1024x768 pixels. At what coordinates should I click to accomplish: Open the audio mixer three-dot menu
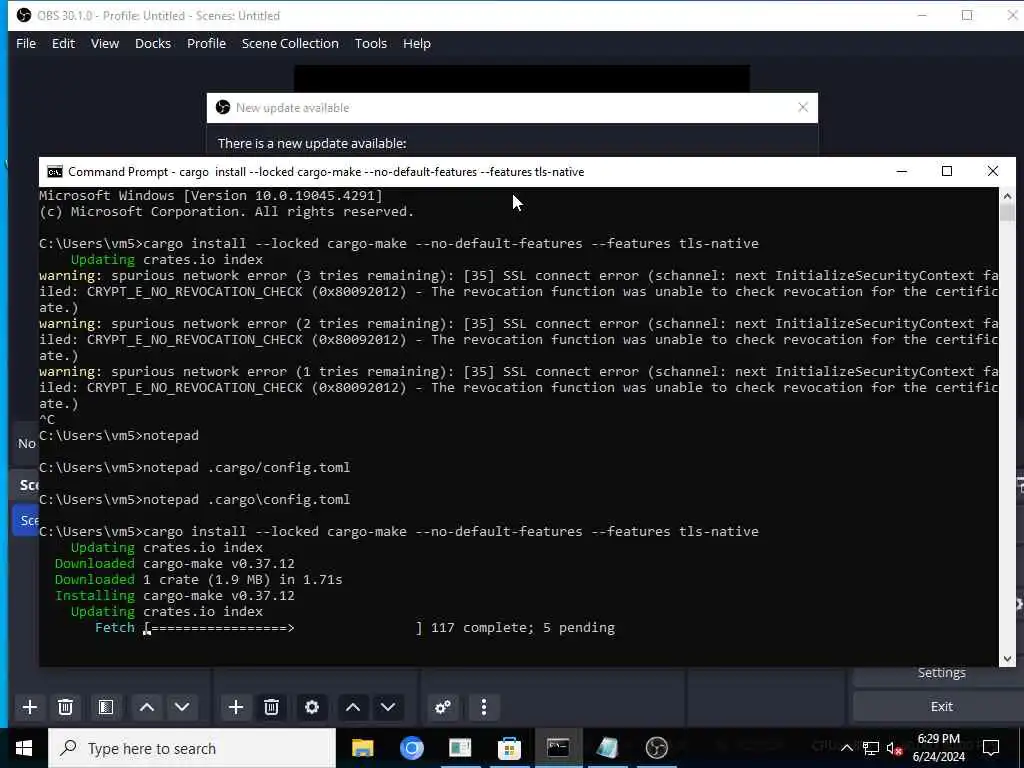click(484, 707)
